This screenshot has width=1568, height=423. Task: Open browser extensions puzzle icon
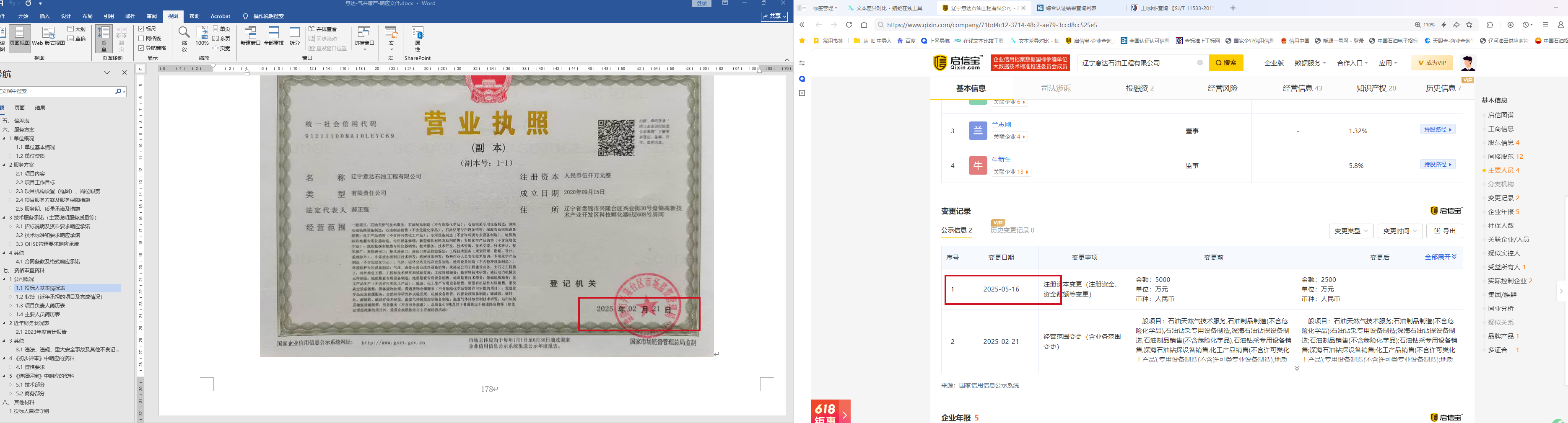coord(1490,25)
